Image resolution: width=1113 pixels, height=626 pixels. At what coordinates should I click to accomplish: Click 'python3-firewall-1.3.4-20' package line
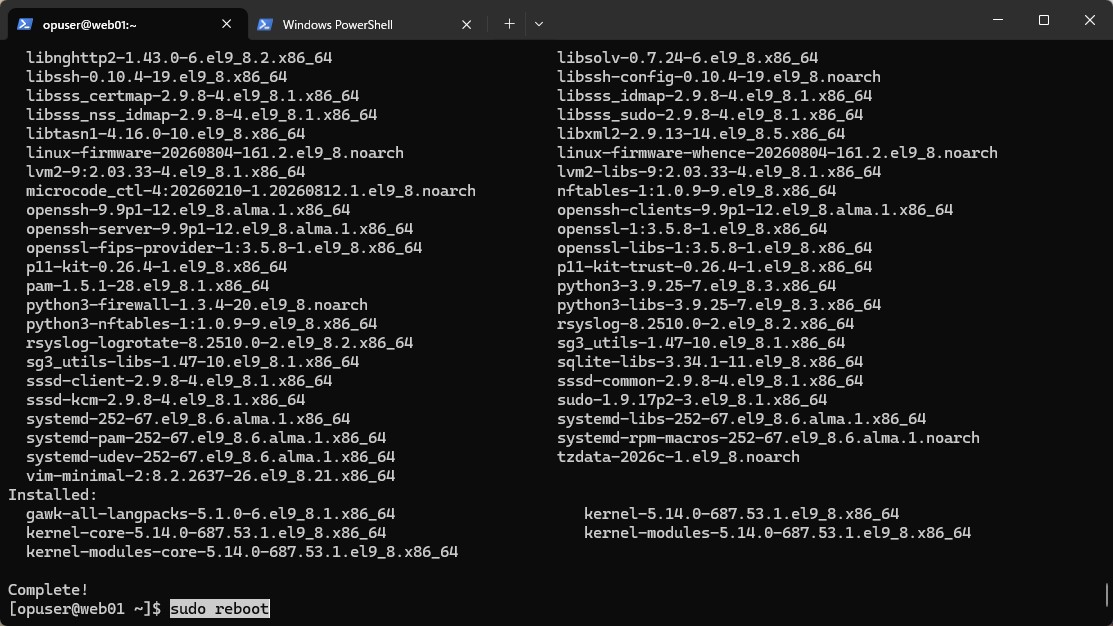(x=197, y=304)
